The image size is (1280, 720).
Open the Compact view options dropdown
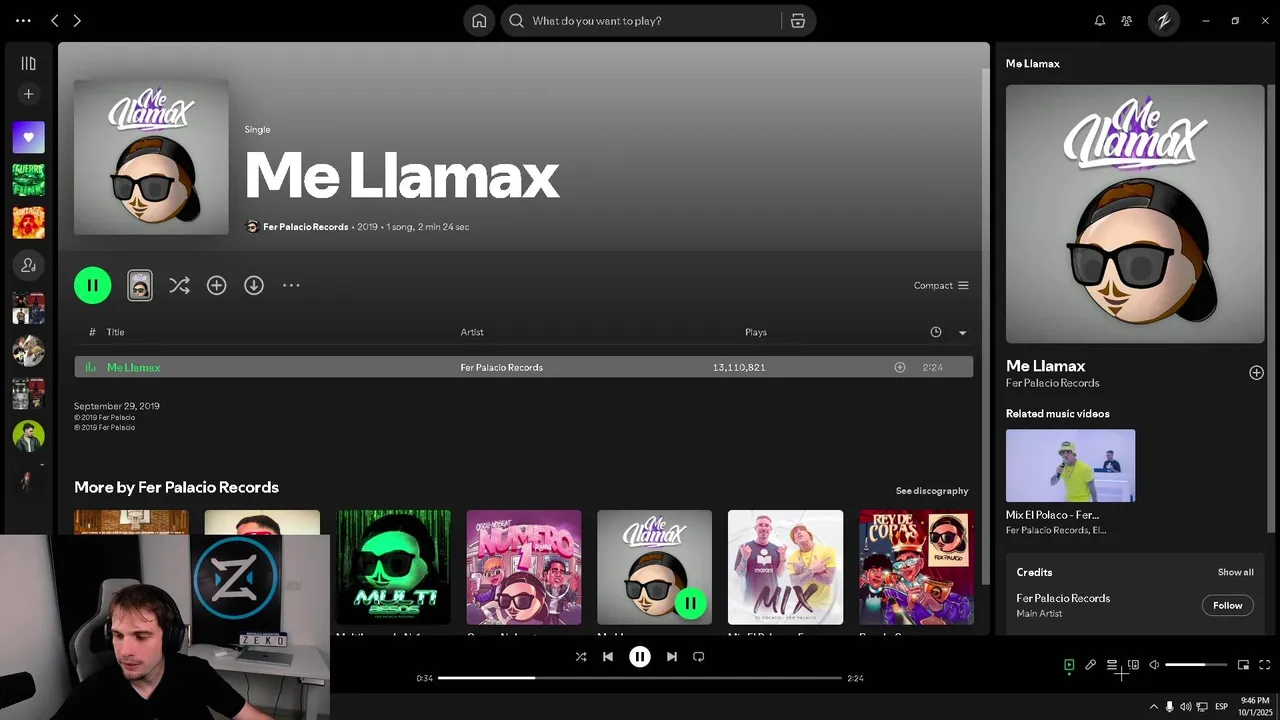[x=941, y=285]
